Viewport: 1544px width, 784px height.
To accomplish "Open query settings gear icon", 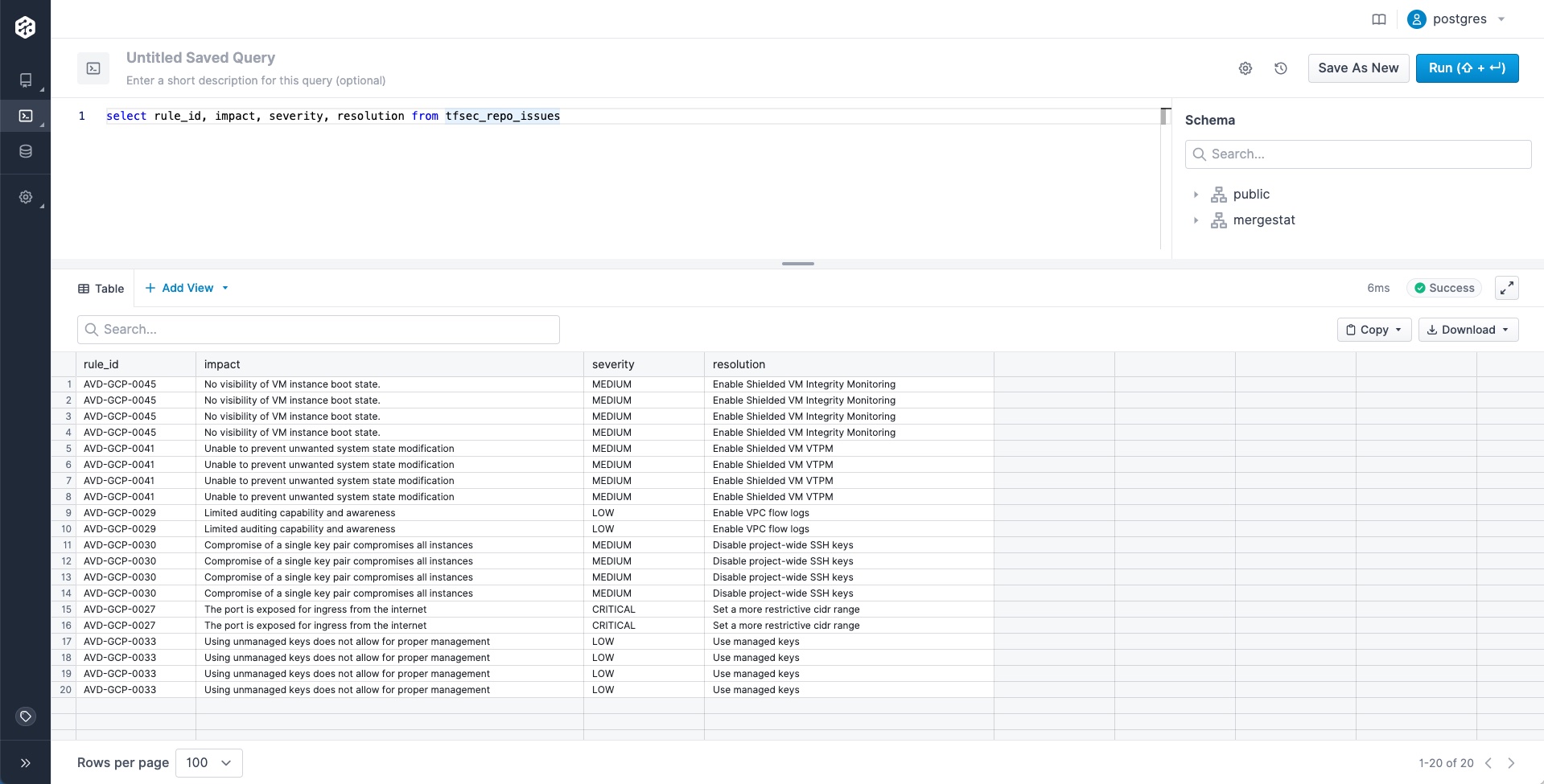I will 1245,68.
